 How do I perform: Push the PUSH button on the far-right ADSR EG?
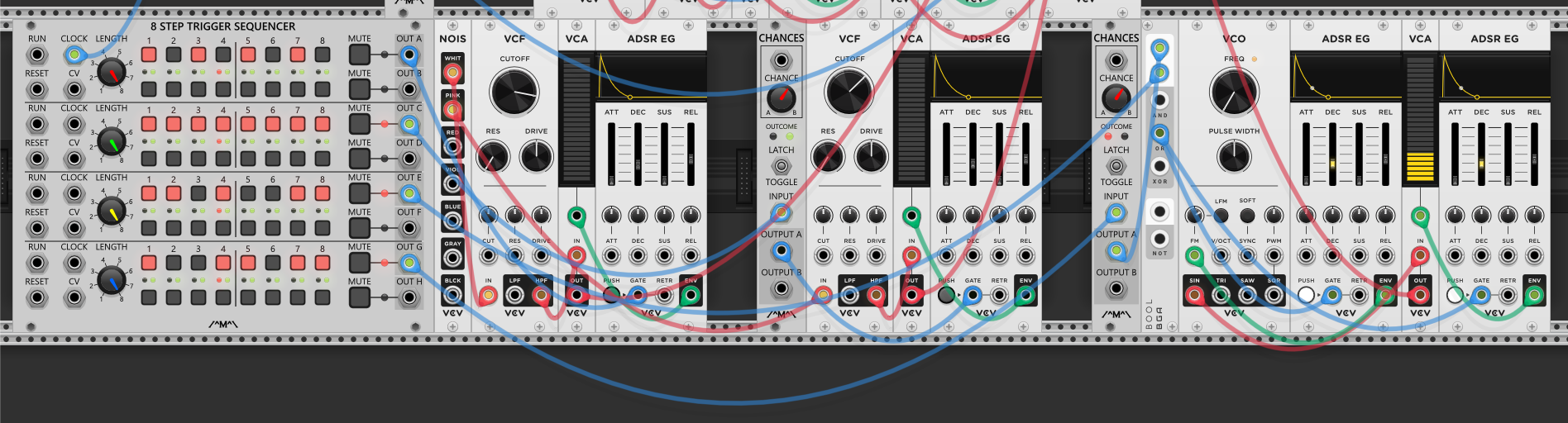click(1455, 295)
